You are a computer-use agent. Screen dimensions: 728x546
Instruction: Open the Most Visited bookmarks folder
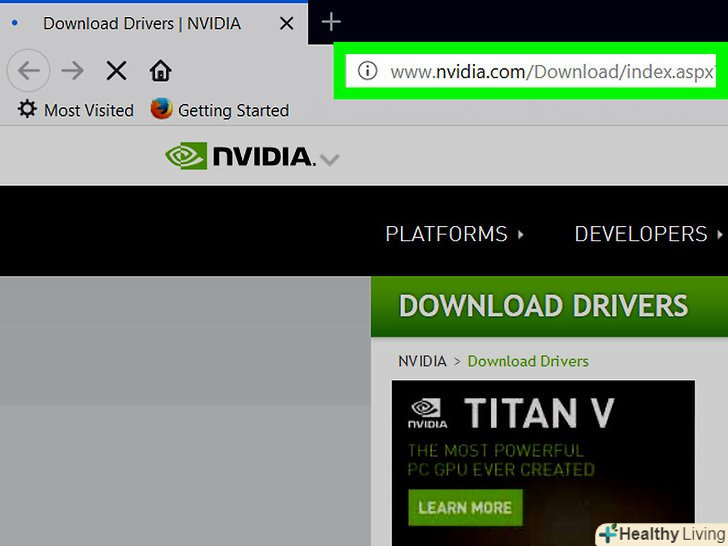(76, 110)
